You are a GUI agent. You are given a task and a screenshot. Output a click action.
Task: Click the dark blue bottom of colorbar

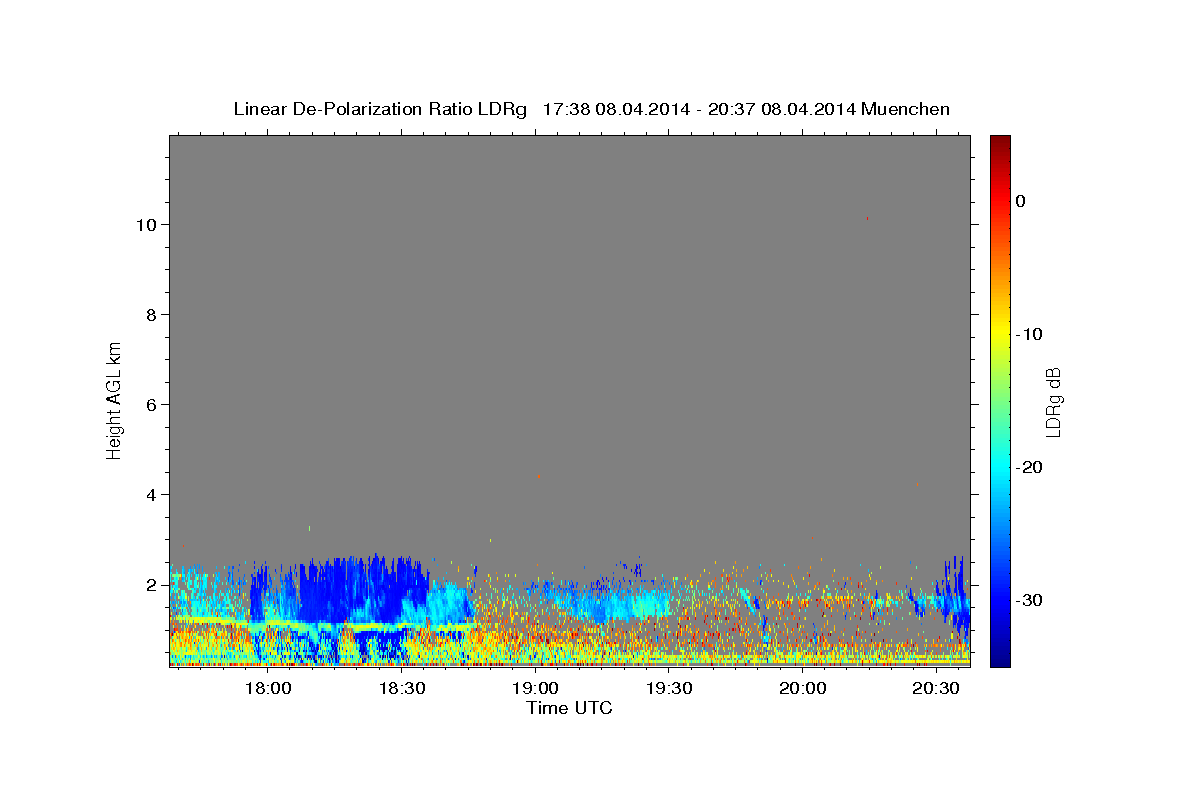tap(1000, 655)
